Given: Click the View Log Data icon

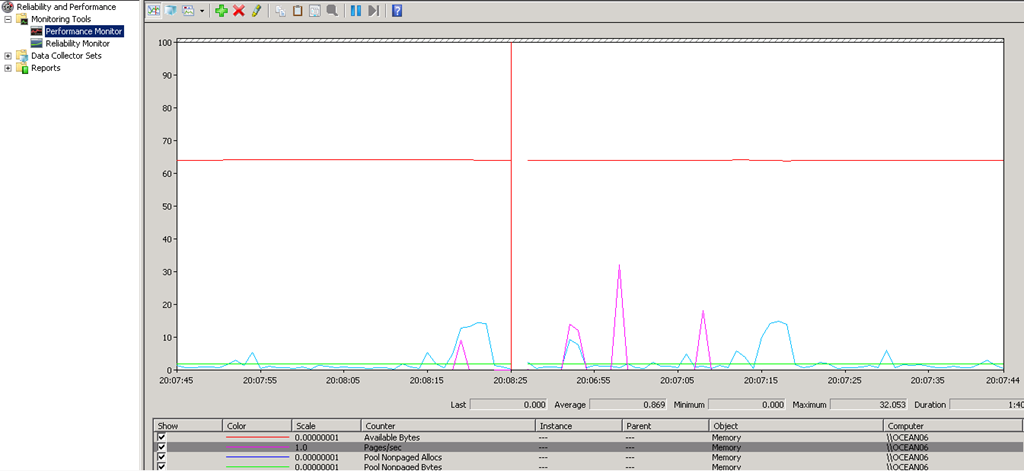Looking at the screenshot, I should click(x=170, y=10).
